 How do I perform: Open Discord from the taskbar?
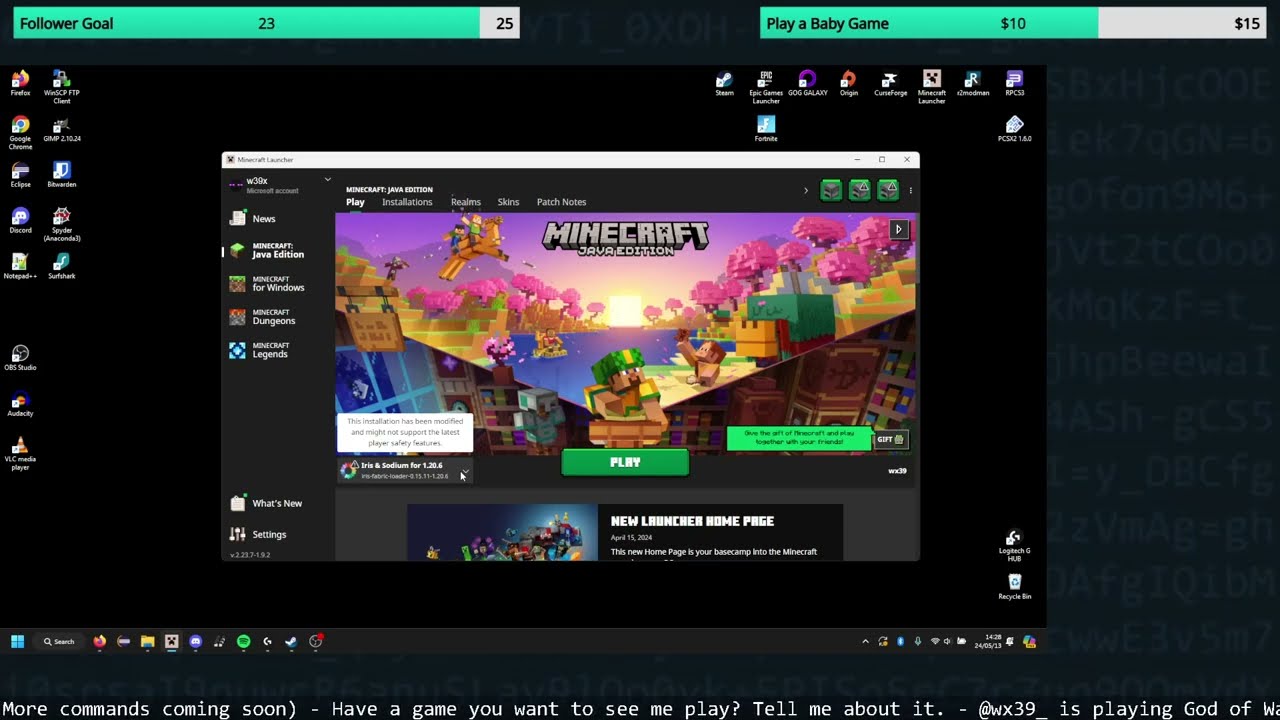(x=195, y=642)
